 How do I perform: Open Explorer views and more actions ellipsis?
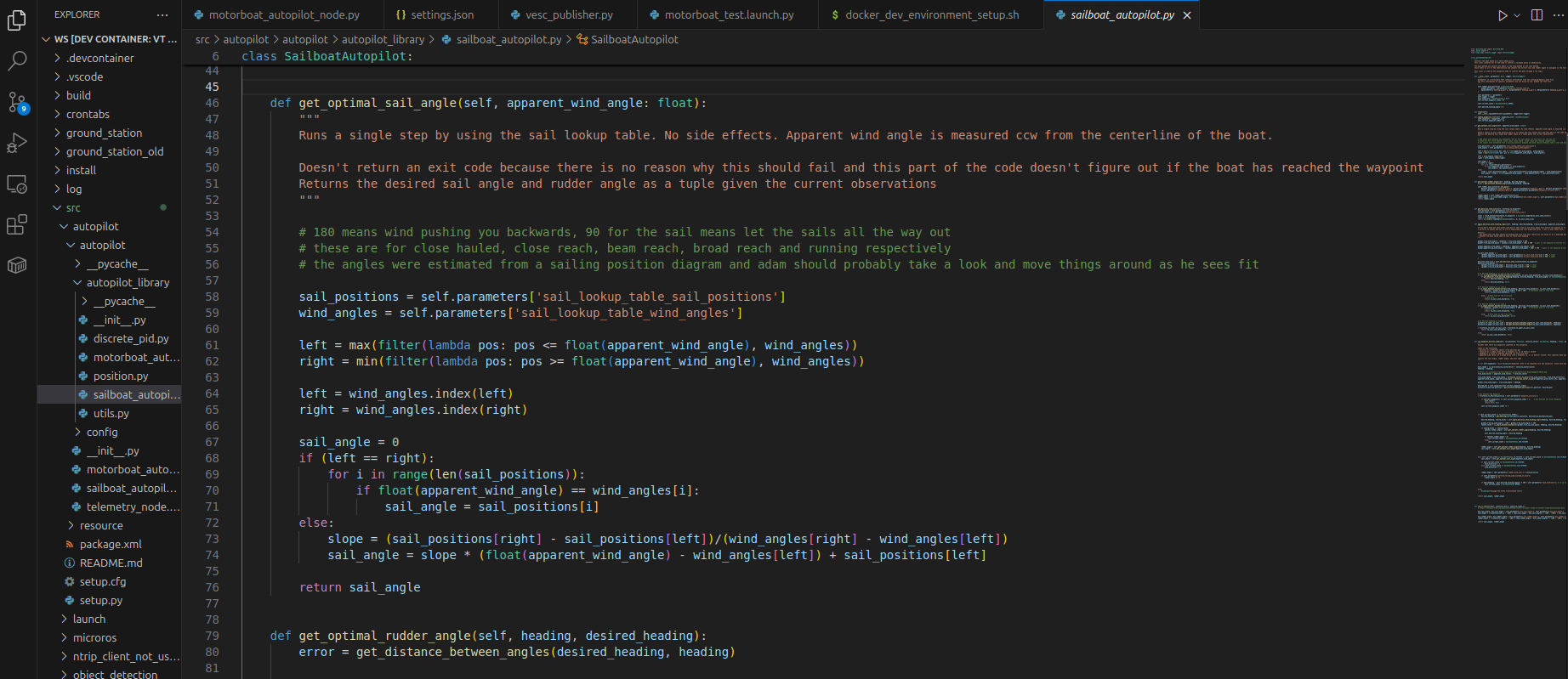(162, 15)
